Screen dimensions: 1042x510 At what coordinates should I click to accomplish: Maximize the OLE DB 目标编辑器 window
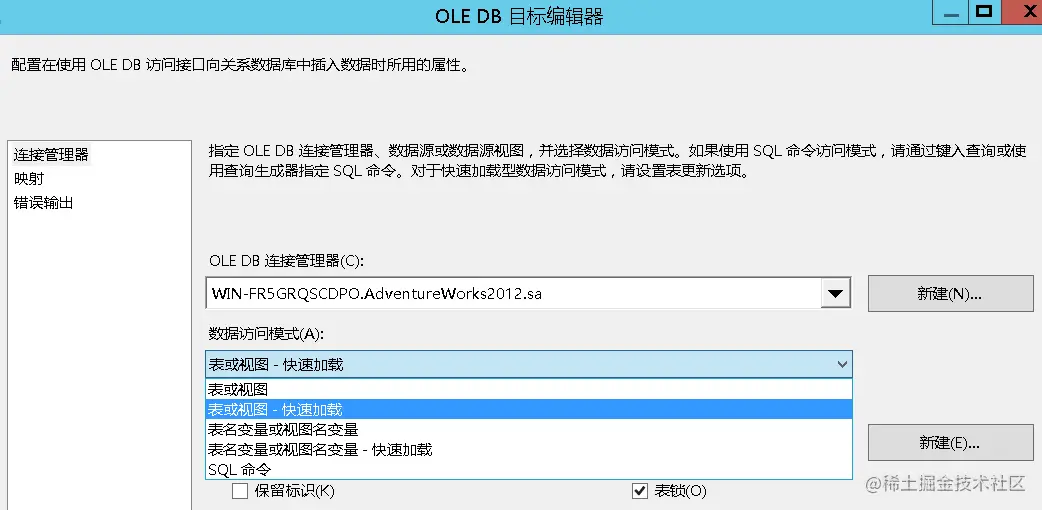[985, 13]
